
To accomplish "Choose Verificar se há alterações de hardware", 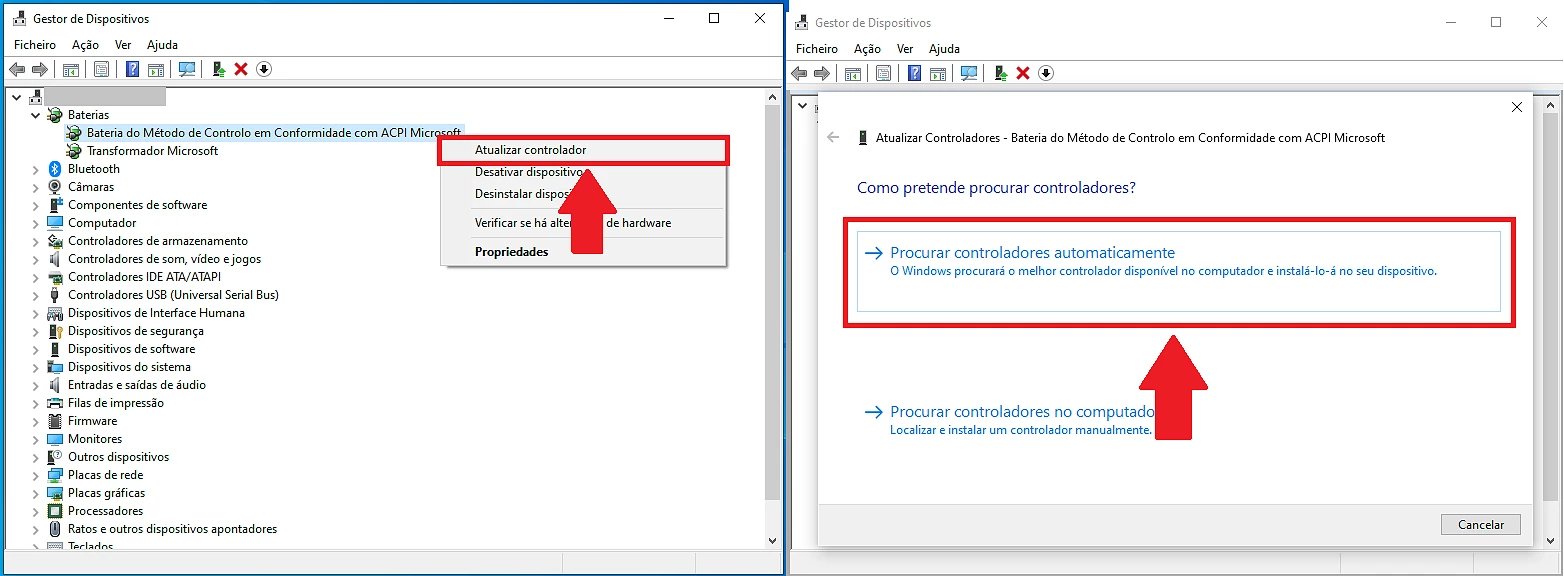I will 584,223.
